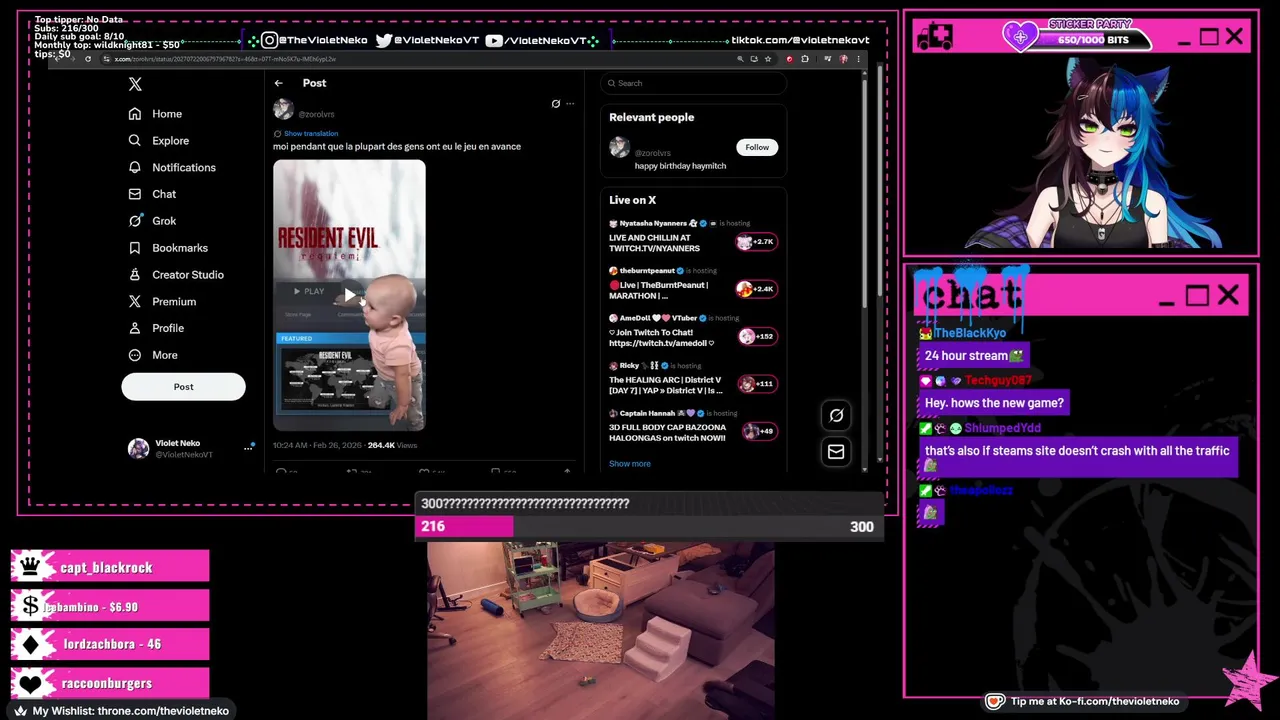Click the browser address bar URL
Image resolution: width=1280 pixels, height=720 pixels.
tap(225, 59)
